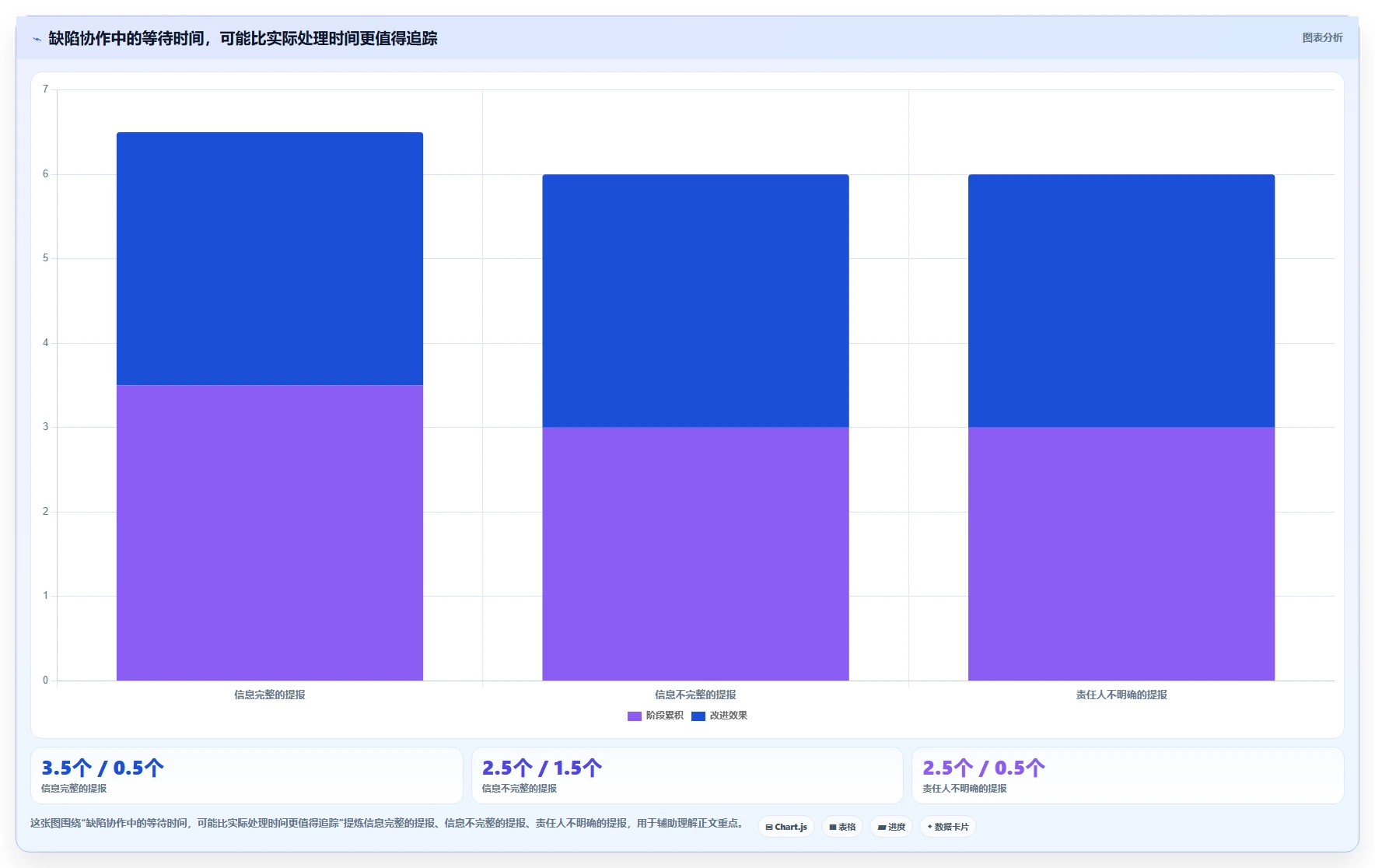Click the small chart icon before the title
1375x868 pixels.
[37, 39]
